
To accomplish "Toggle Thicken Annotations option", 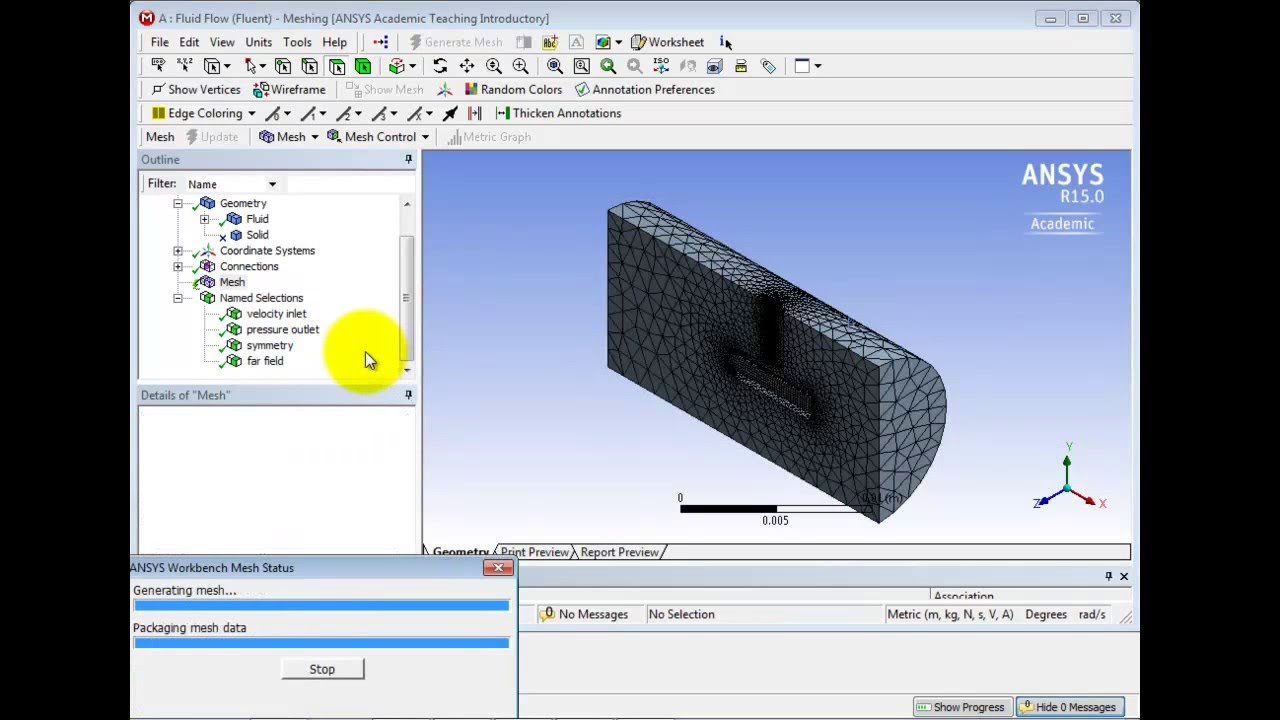I will [558, 113].
